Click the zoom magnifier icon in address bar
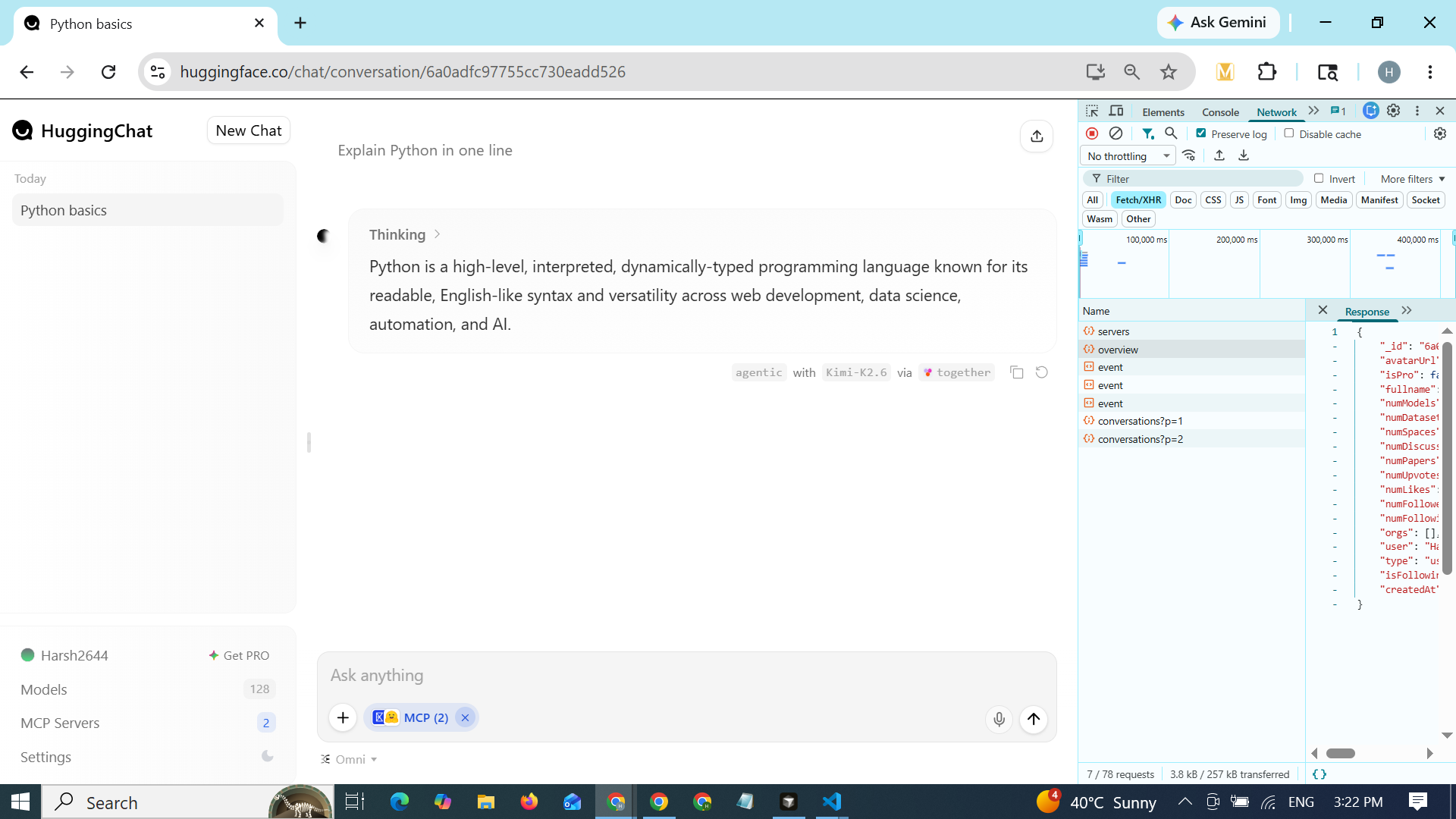This screenshot has height=819, width=1456. coord(1132,71)
